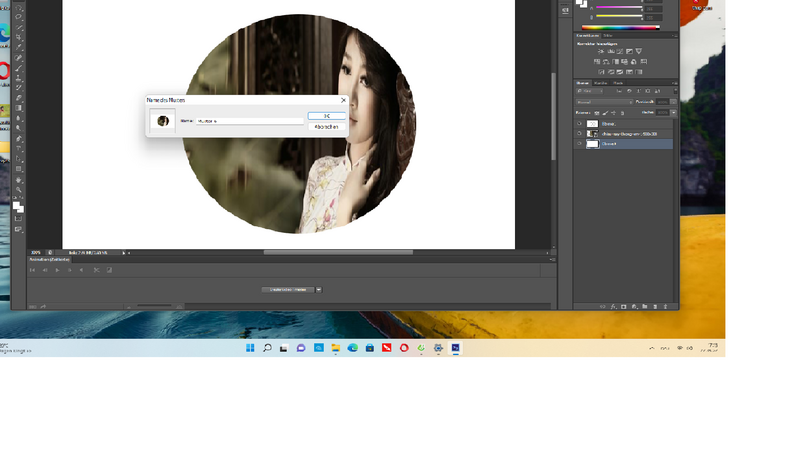Select the Hand tool
800x450 pixels.
19,180
